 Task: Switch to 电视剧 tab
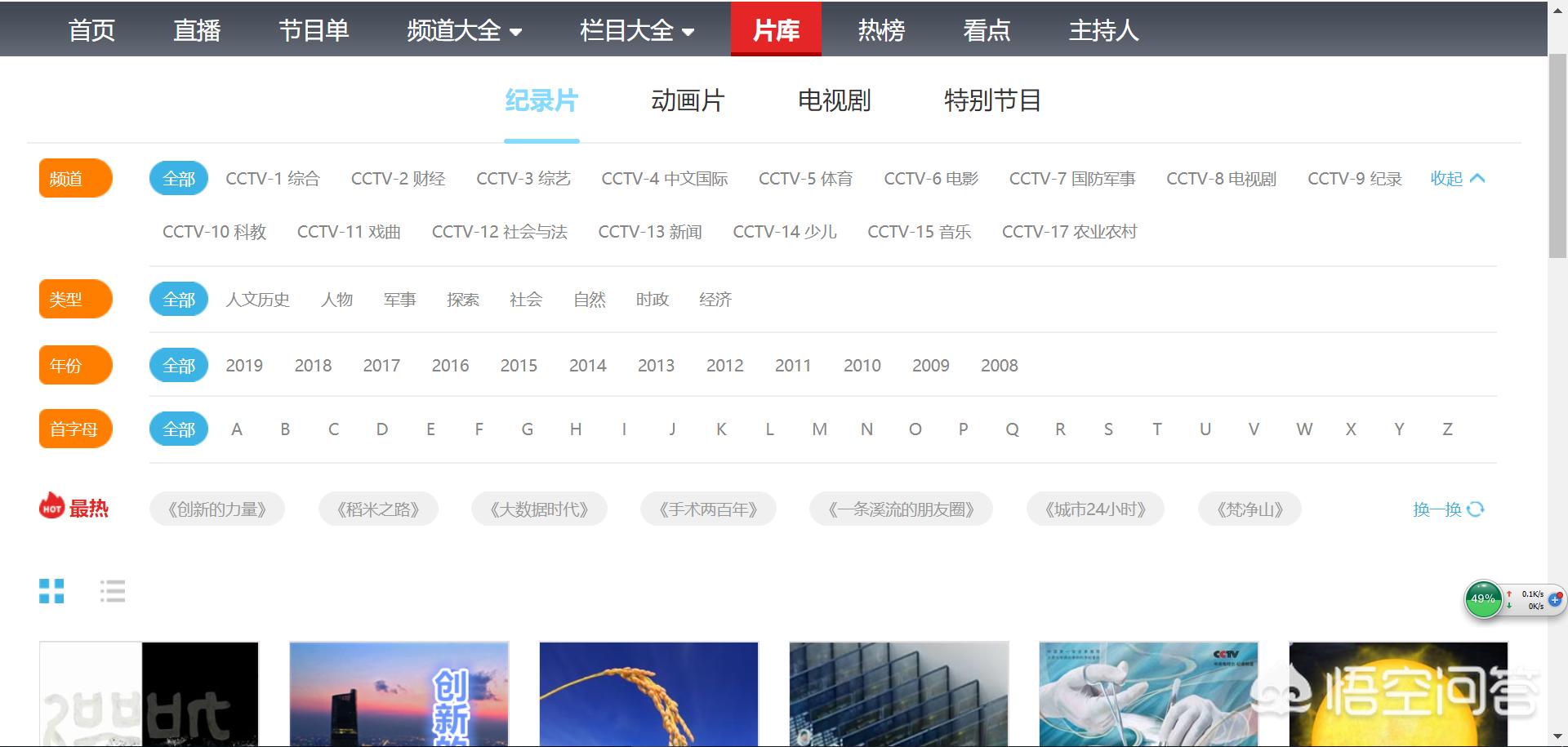click(x=834, y=100)
